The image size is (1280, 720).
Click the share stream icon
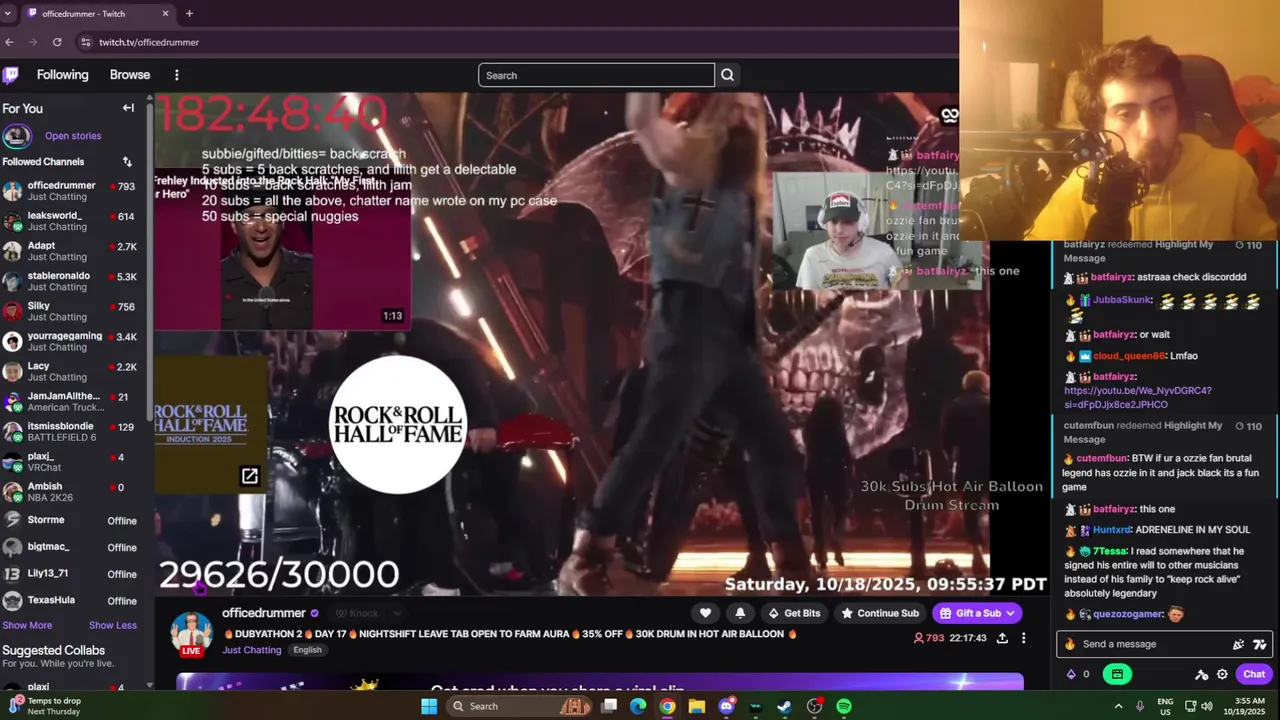coord(1002,638)
